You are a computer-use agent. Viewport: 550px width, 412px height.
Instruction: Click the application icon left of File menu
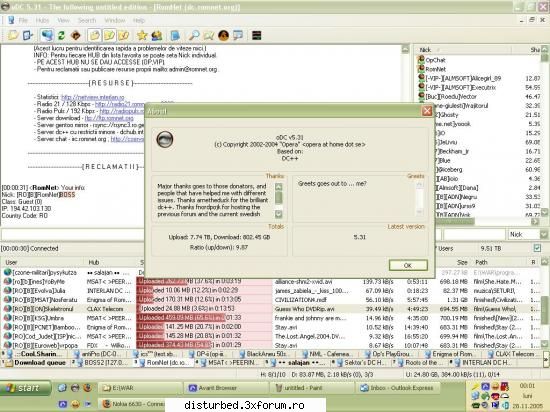[x=11, y=20]
